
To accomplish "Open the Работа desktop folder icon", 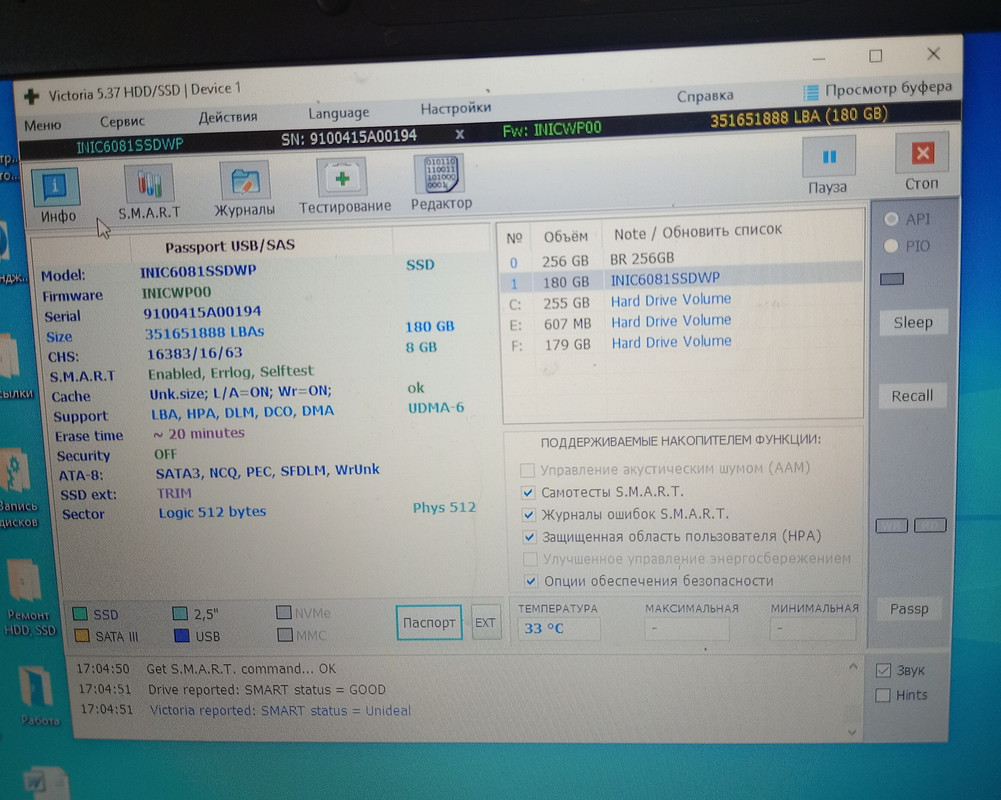I will pos(38,695).
